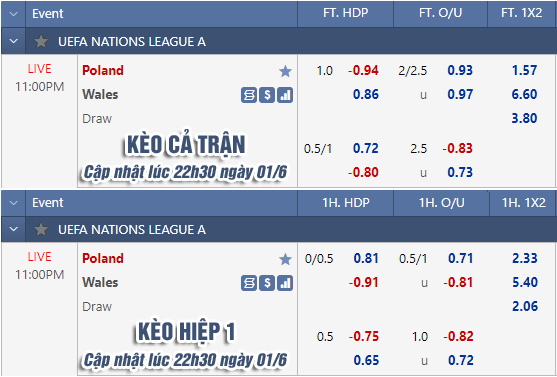Screen dimensions: 557x377
Task: Open the statistics chart icon in full-time Wales row
Action: pyautogui.click(x=285, y=95)
